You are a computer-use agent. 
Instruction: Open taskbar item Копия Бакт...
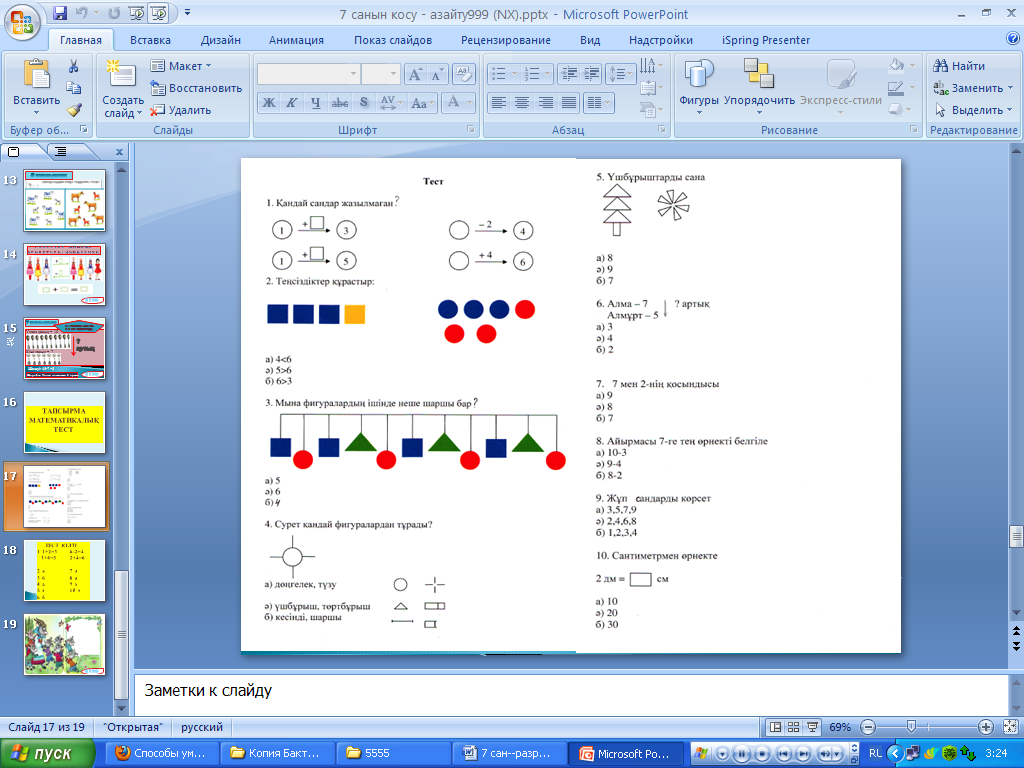pos(277,754)
